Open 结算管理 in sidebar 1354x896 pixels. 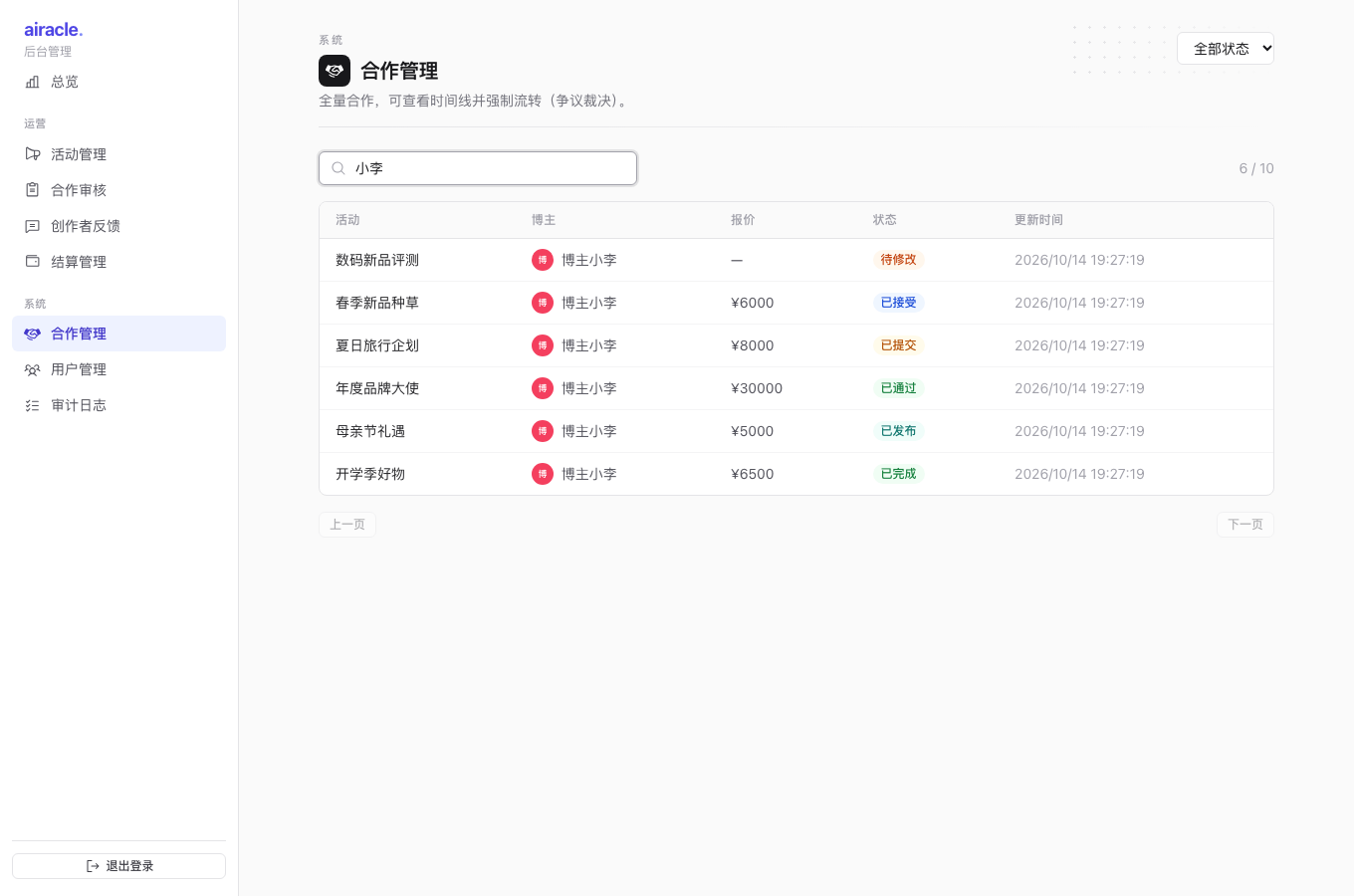click(118, 262)
